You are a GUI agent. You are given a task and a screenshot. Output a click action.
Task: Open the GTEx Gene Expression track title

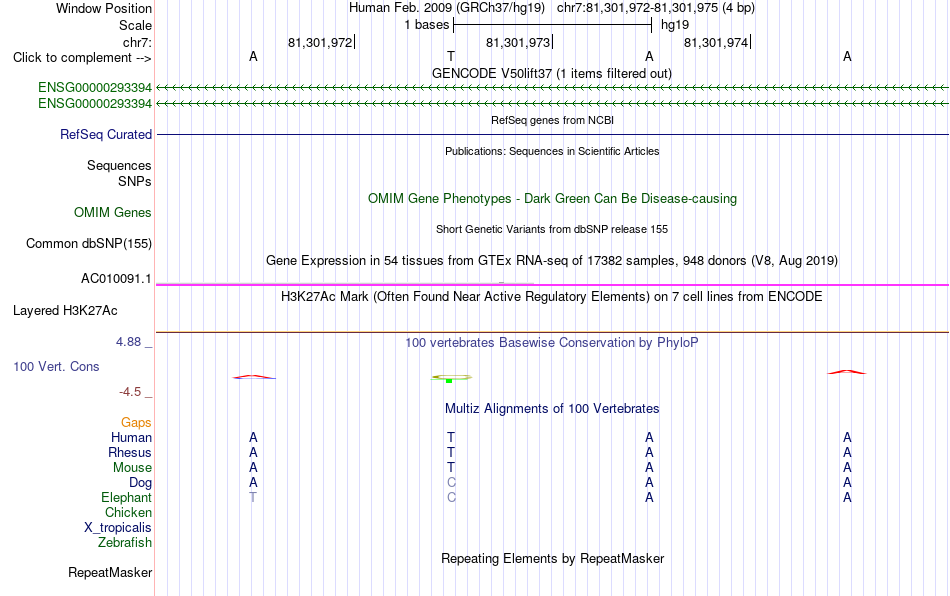[552, 260]
